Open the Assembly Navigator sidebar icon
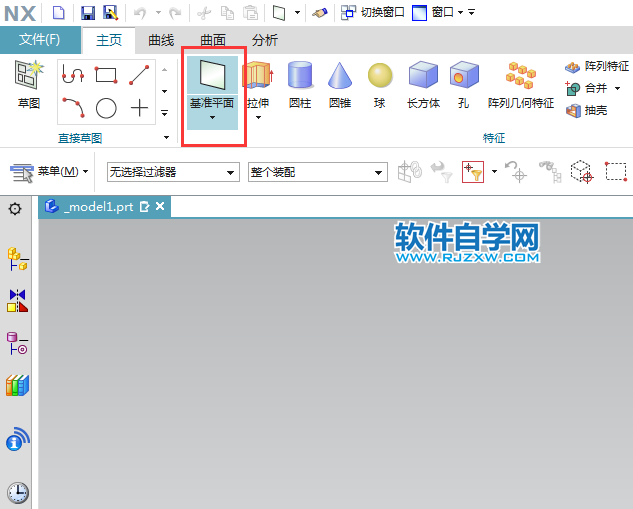This screenshot has height=509, width=633. pos(18,258)
